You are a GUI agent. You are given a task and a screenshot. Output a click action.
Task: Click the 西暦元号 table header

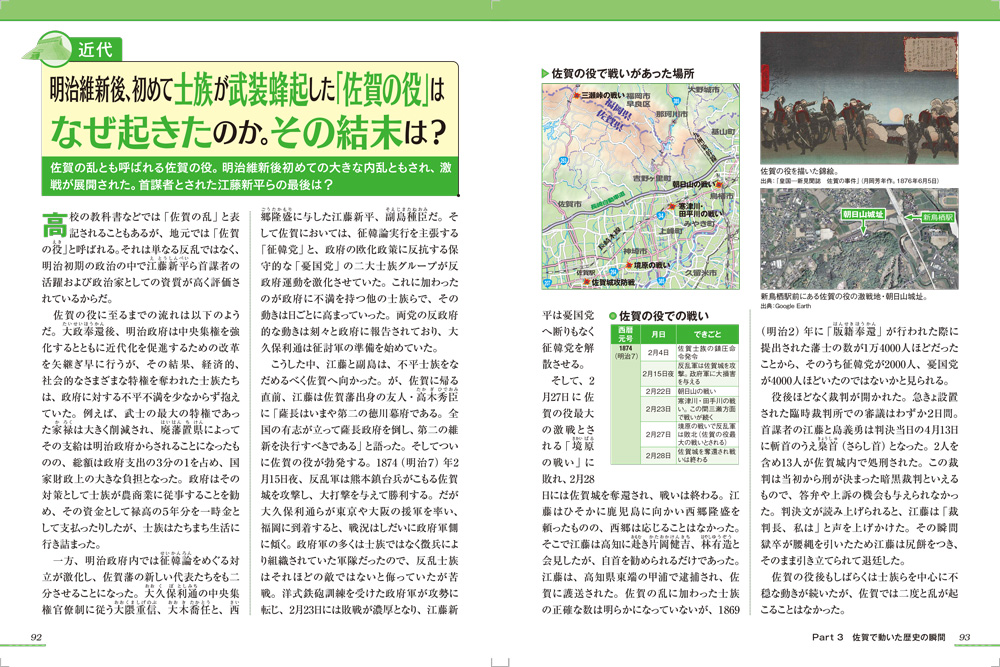(x=626, y=334)
